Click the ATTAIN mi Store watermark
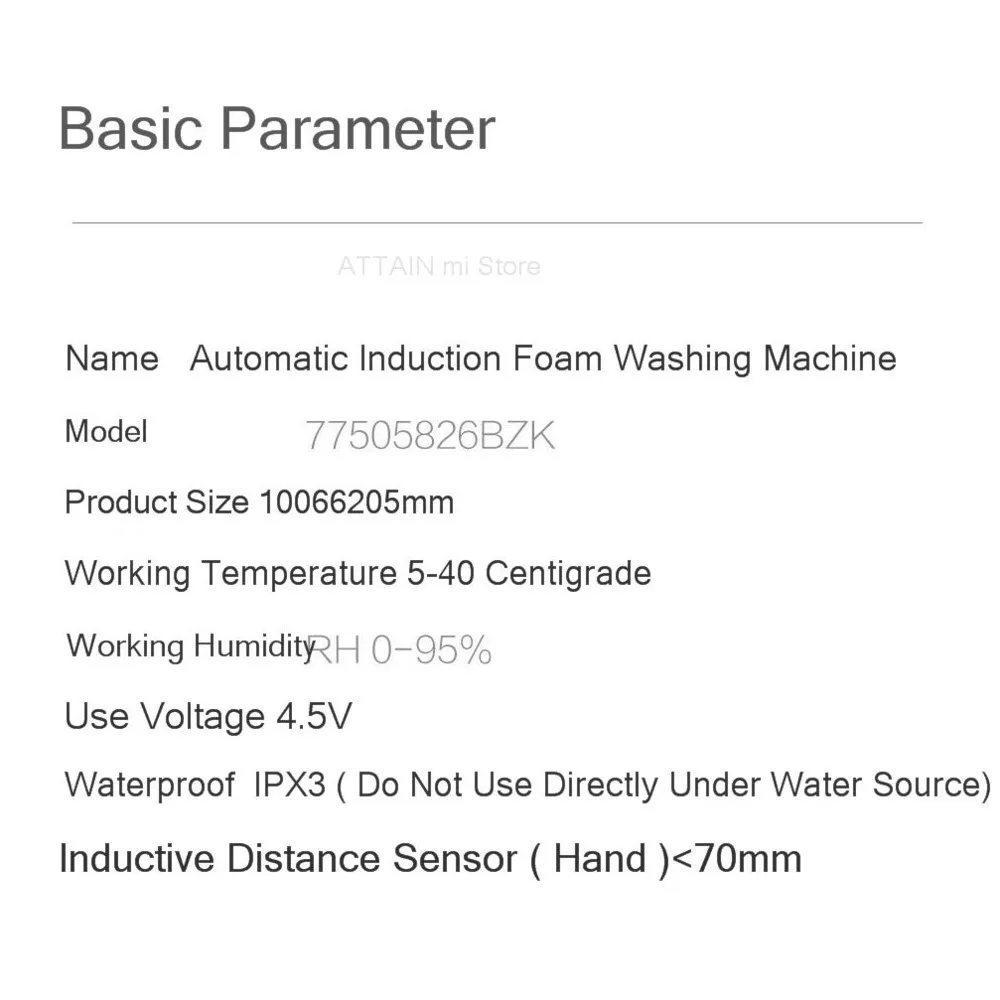The width and height of the screenshot is (1000, 1000). 439,266
